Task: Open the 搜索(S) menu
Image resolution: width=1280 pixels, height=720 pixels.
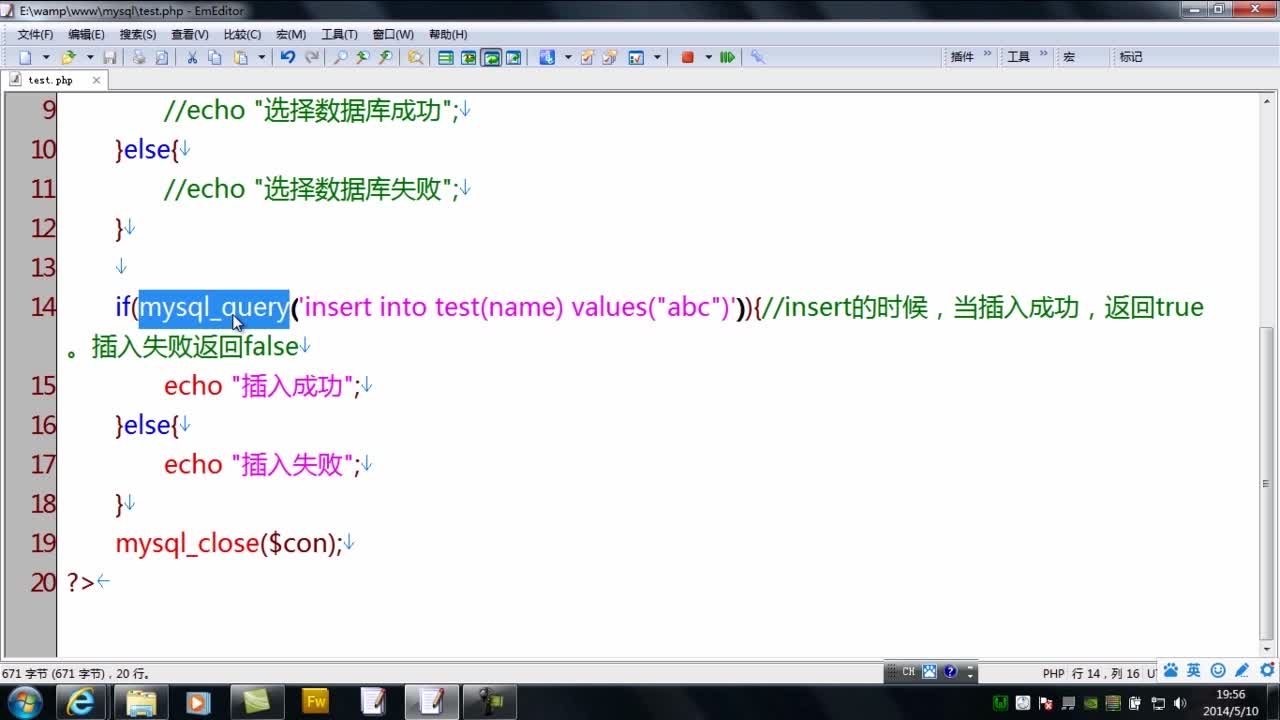Action: click(138, 34)
